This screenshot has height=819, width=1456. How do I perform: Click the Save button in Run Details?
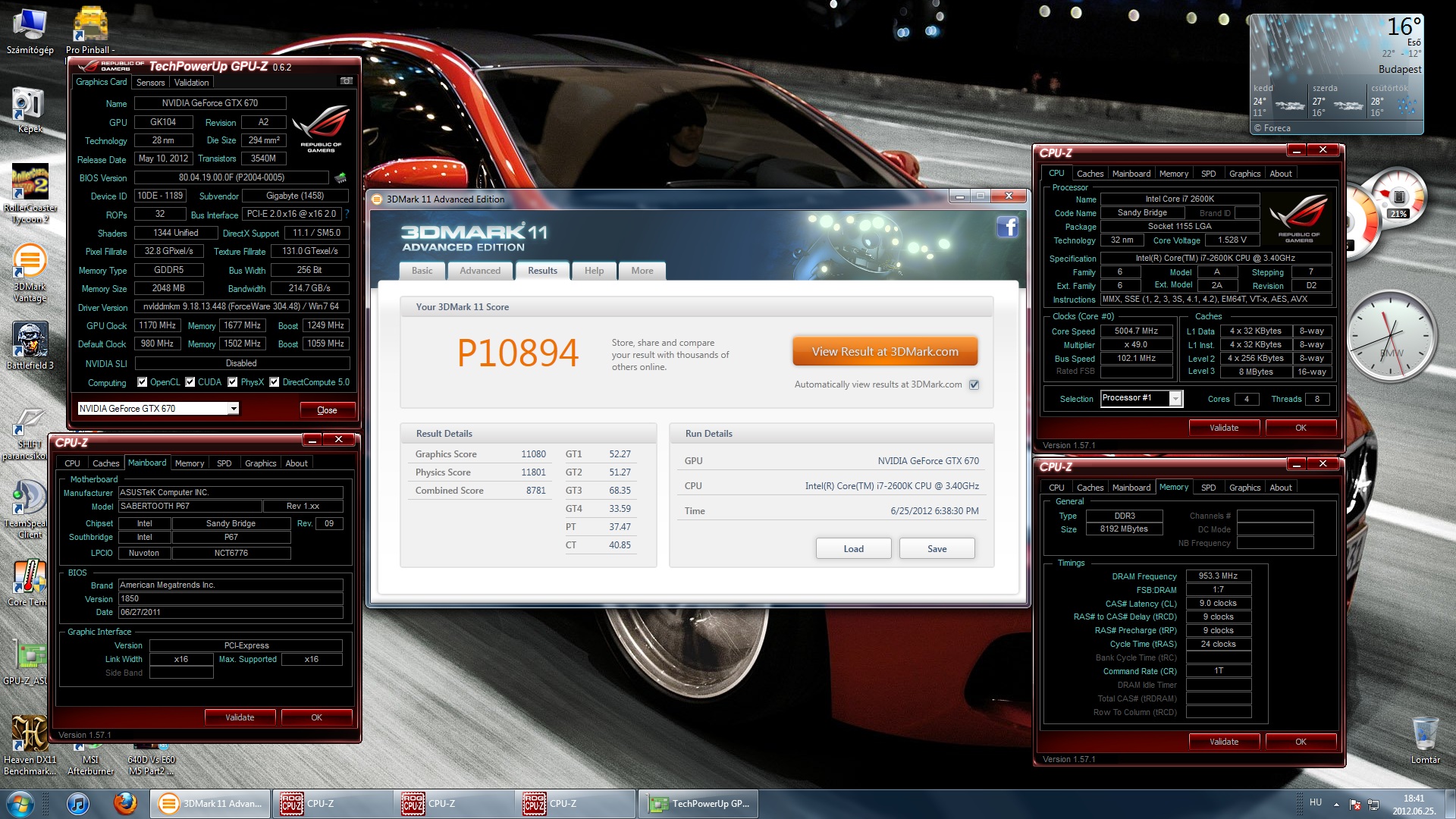(937, 549)
